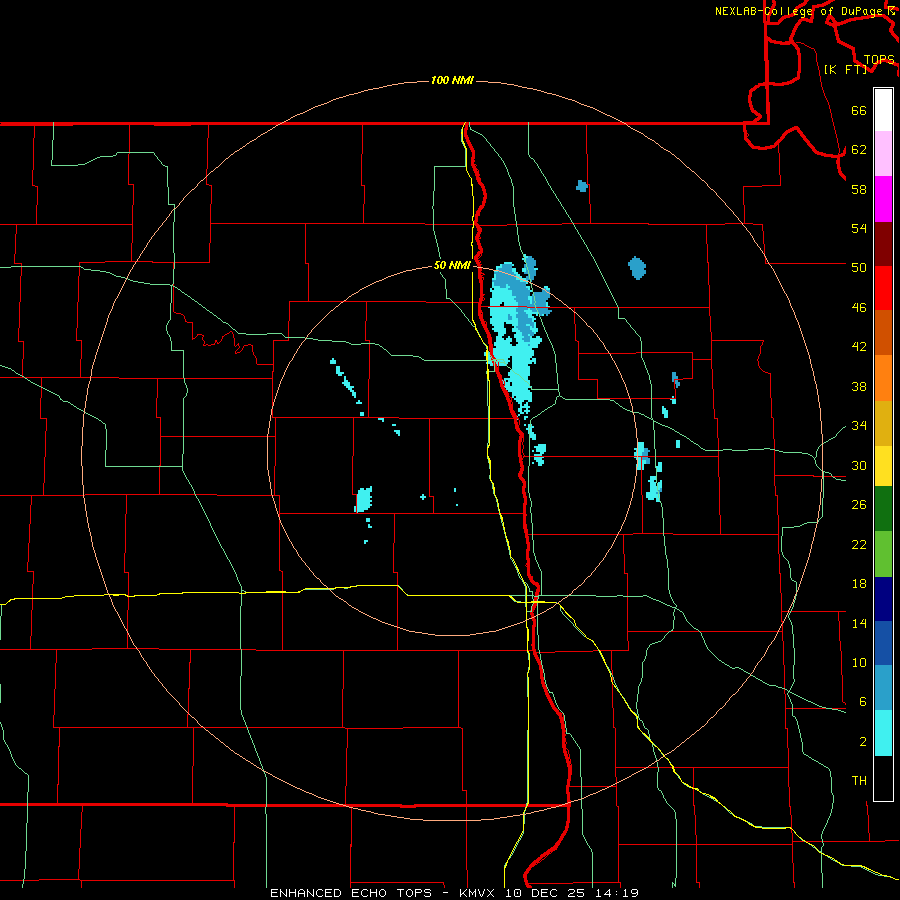This screenshot has height=900, width=900.
Task: Click the legend value '18'
Action: coord(859,584)
